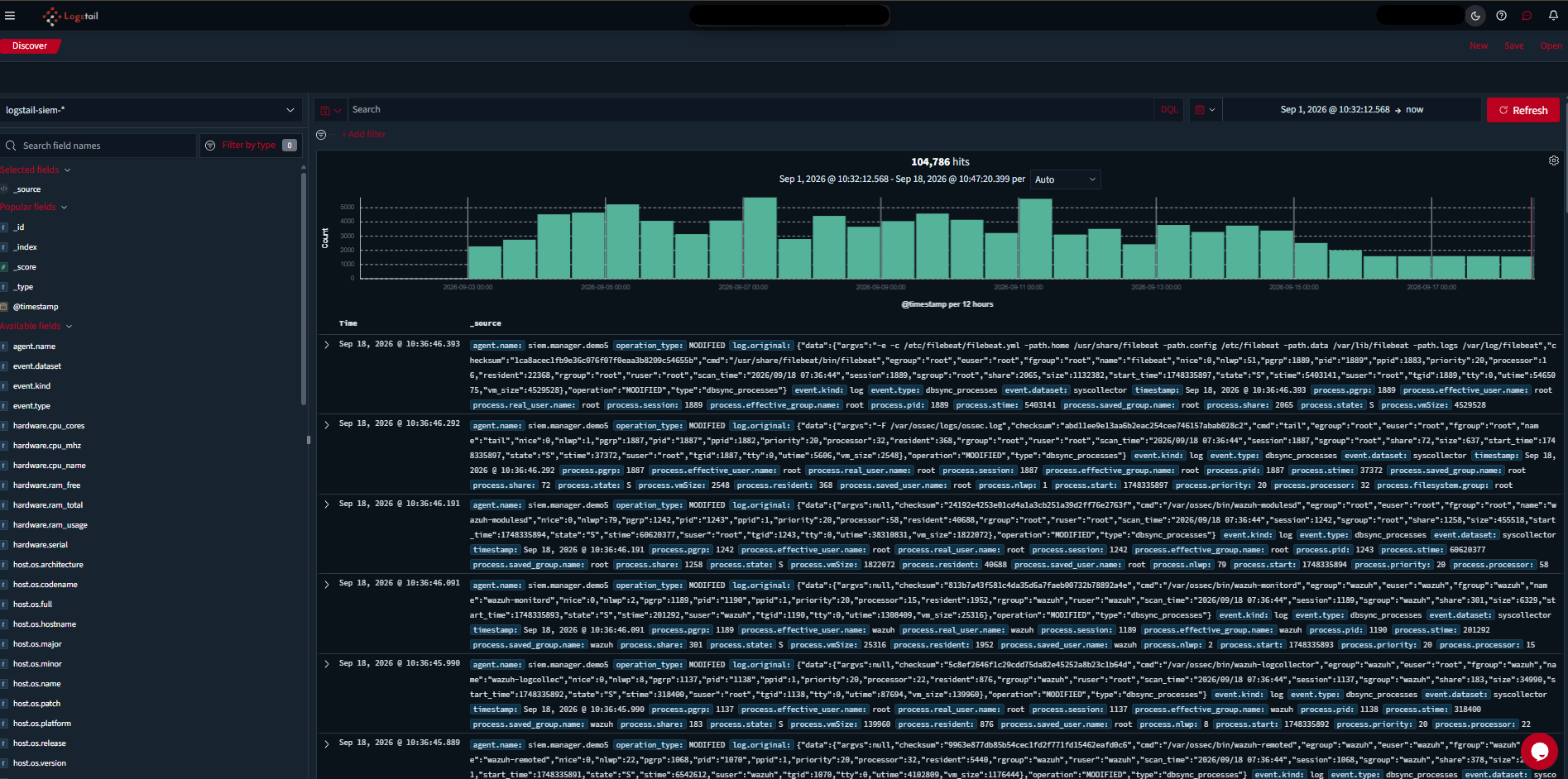Open Filter by type options
This screenshot has width=1568, height=779.
pyautogui.click(x=251, y=146)
